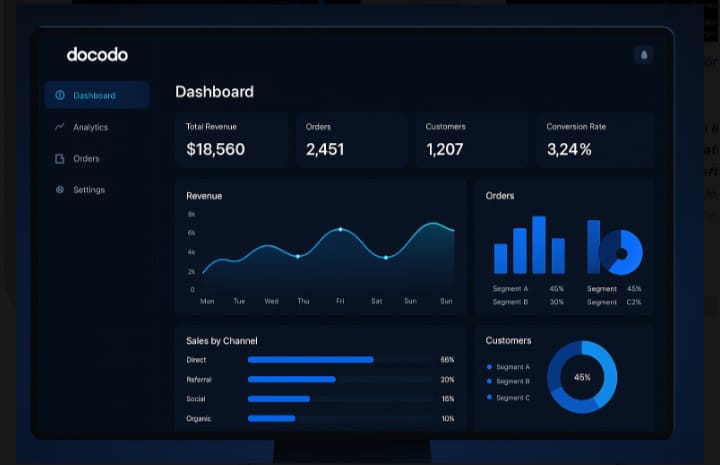Click the Dashboard icon in the sidebar
This screenshot has width=720, height=465.
(60, 96)
